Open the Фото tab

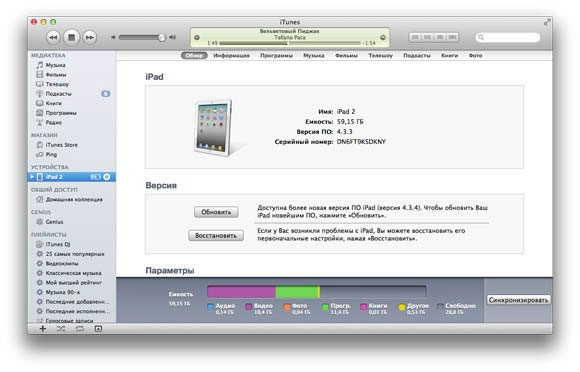coord(475,55)
